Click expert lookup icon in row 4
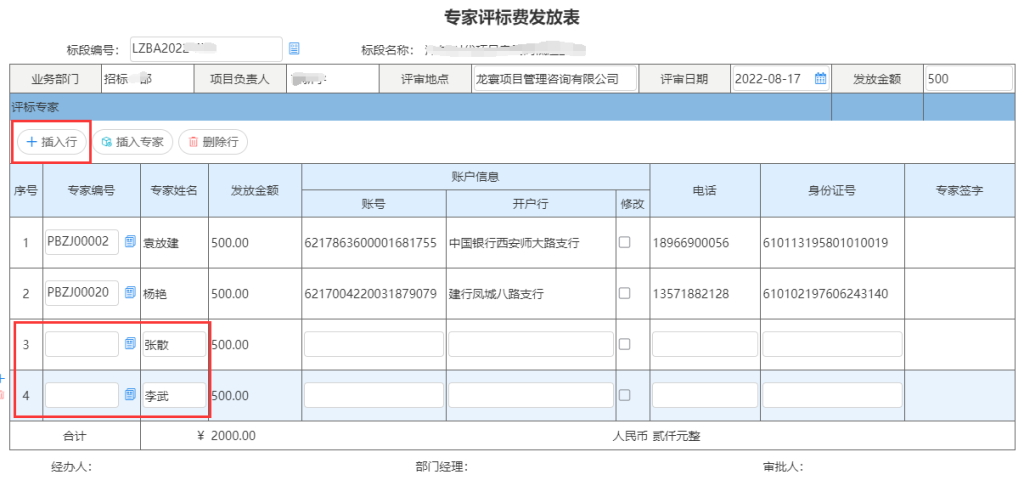 click(x=130, y=394)
